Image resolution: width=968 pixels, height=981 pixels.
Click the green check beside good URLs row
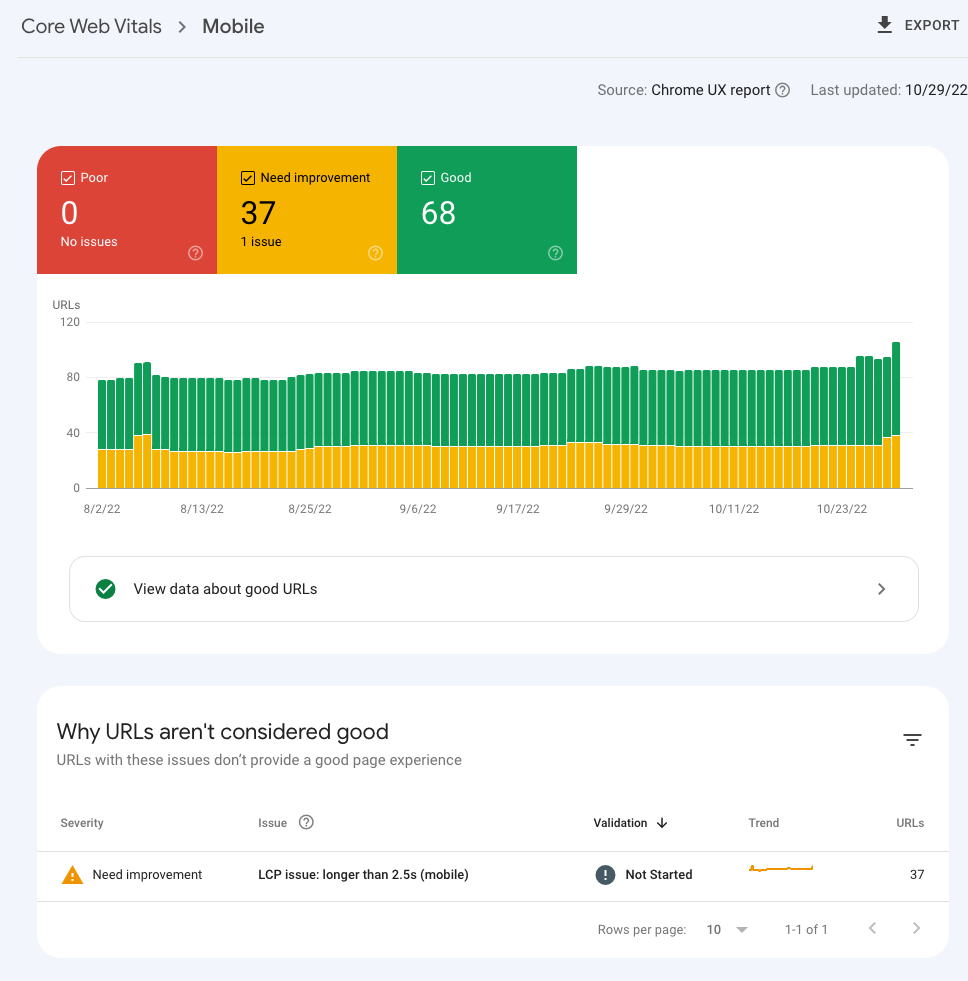coord(105,588)
